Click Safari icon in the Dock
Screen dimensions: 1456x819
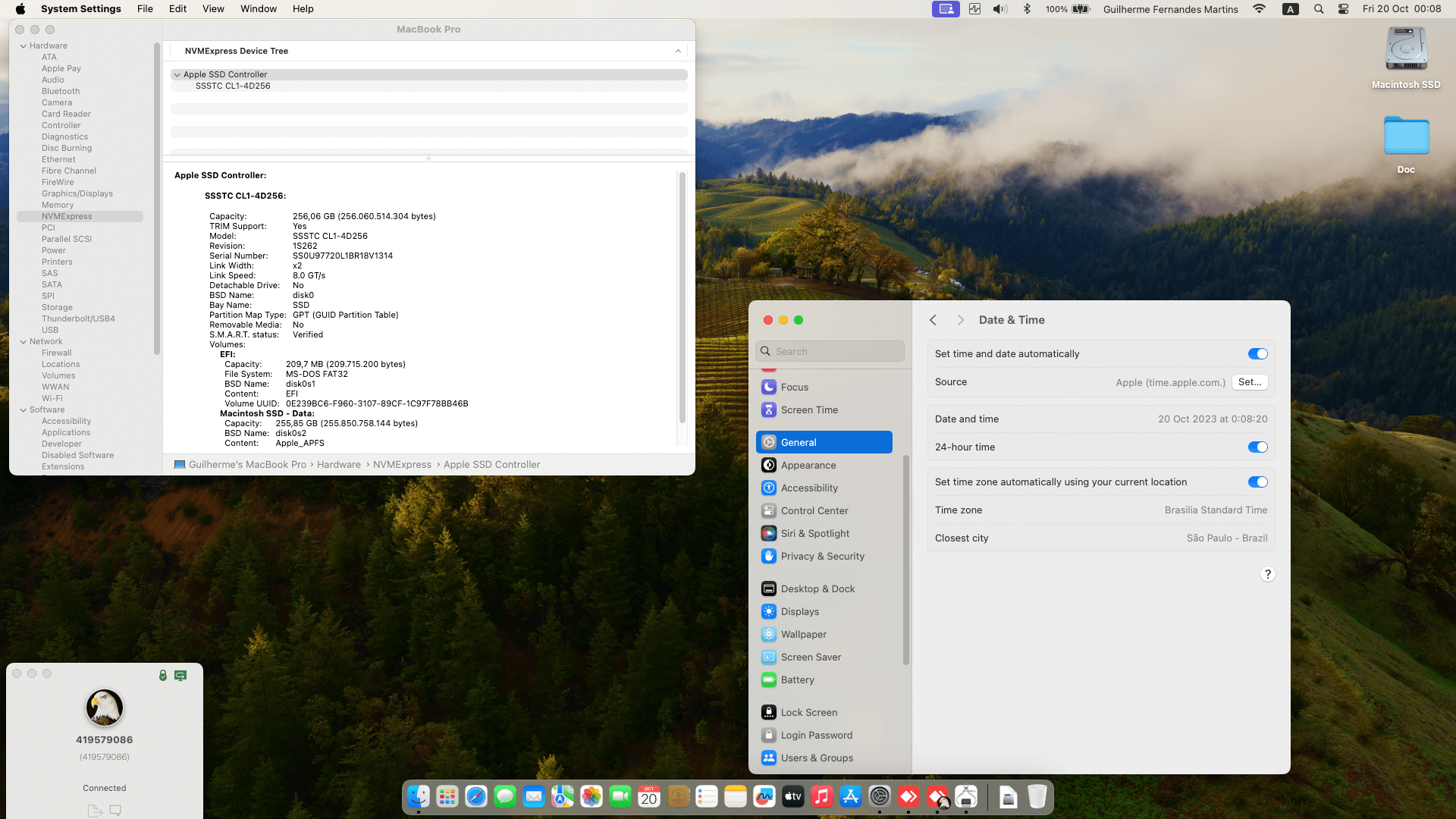[476, 796]
